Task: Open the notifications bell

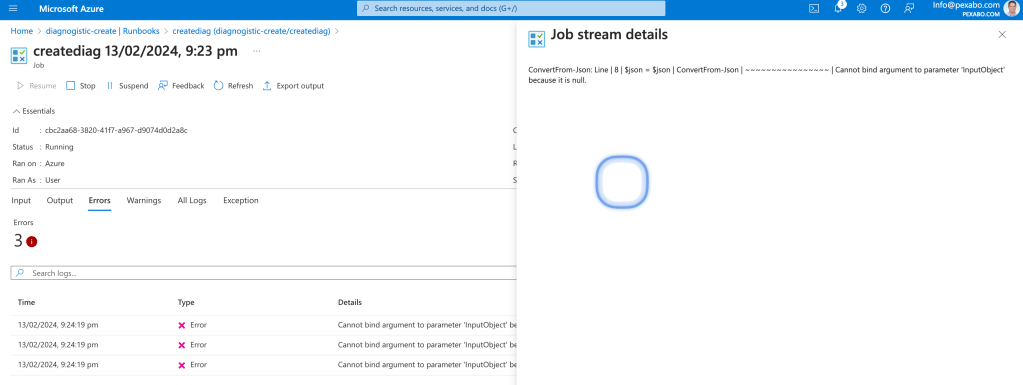Action: 838,8
